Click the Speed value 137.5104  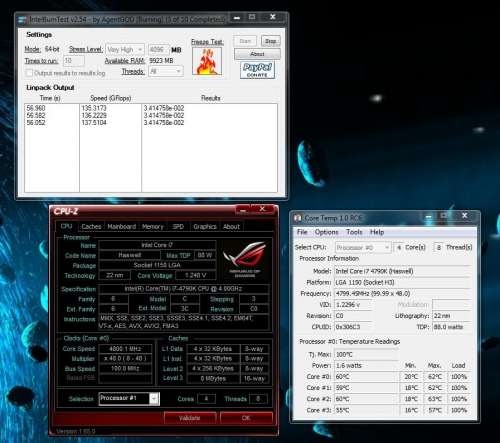pos(94,123)
